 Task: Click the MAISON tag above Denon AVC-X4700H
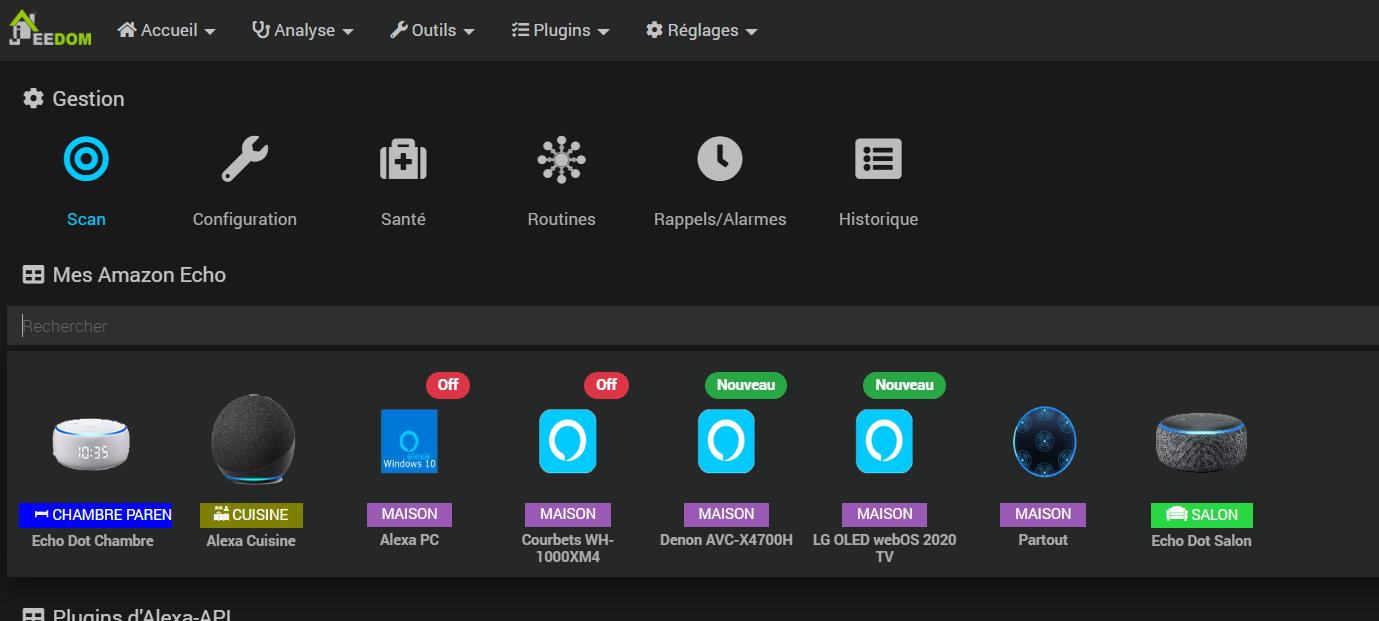point(726,514)
